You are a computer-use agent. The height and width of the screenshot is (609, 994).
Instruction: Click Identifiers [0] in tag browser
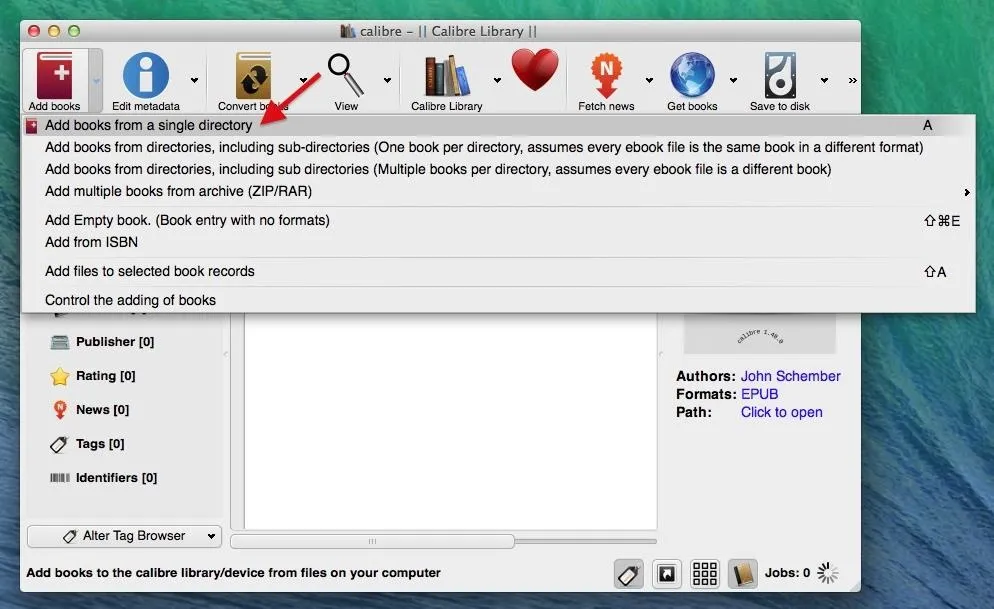(x=116, y=478)
